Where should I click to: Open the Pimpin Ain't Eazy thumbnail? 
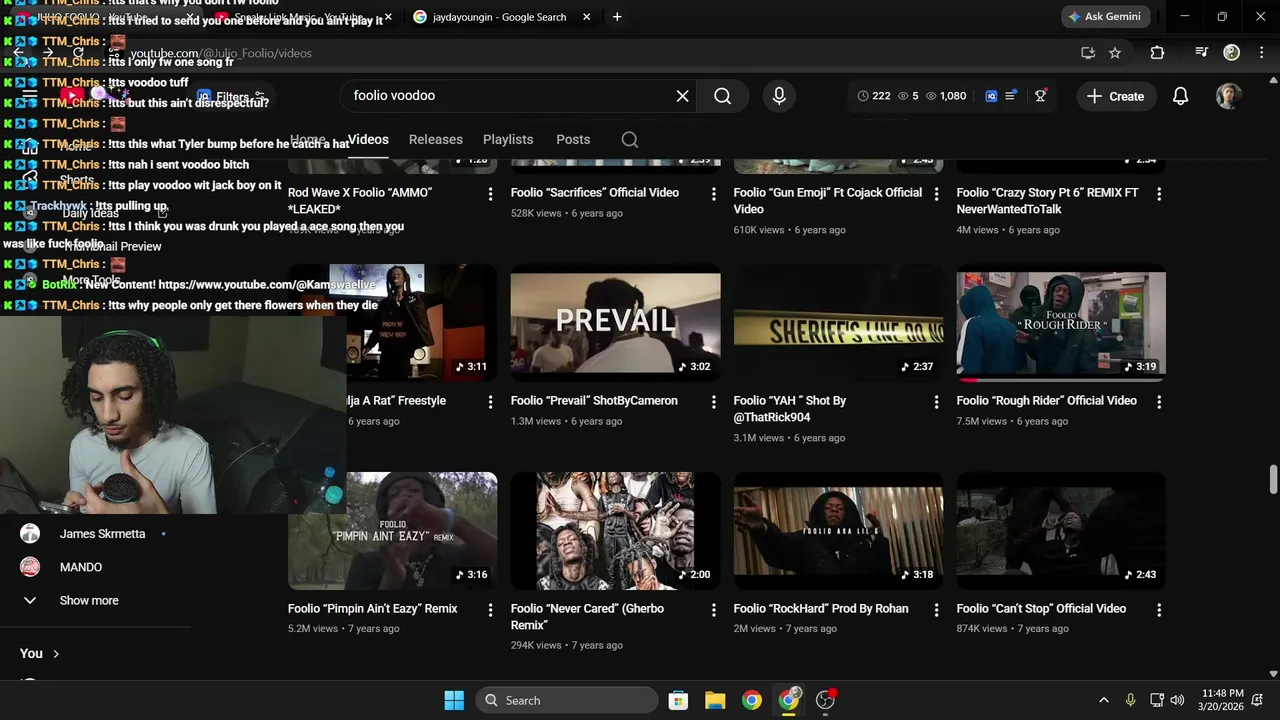pyautogui.click(x=392, y=530)
